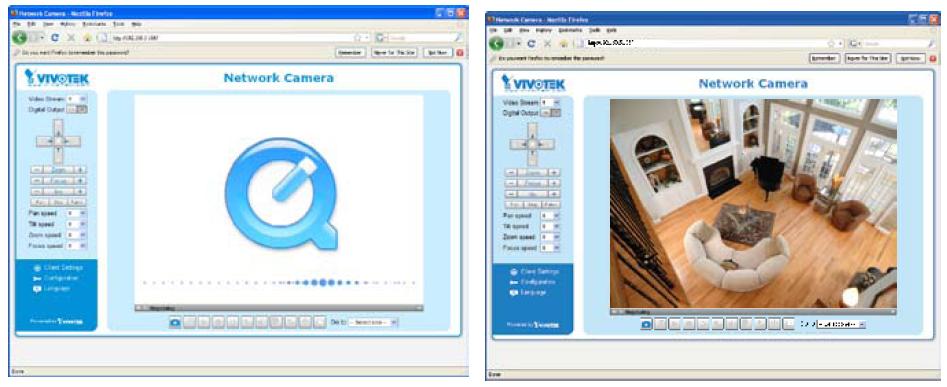This screenshot has width=947, height=387.
Task: Pan camera right in live-room-video window
Action: 546,144
